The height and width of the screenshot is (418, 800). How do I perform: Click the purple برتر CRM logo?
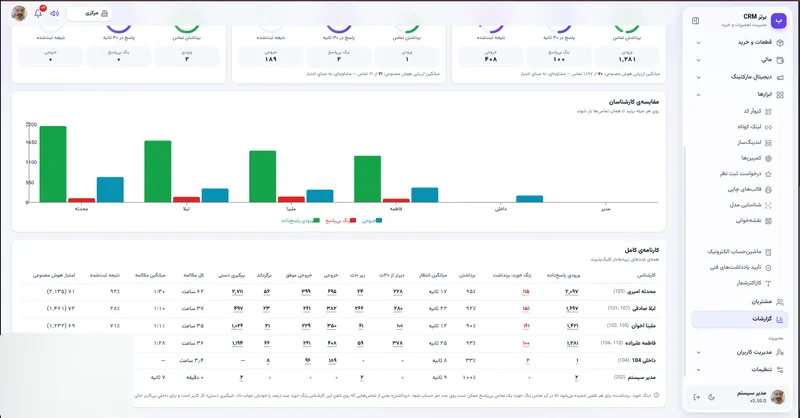coord(779,20)
